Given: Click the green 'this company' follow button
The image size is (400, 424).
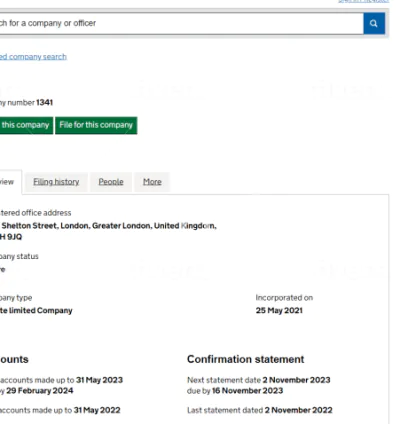Looking at the screenshot, I should coord(26,125).
